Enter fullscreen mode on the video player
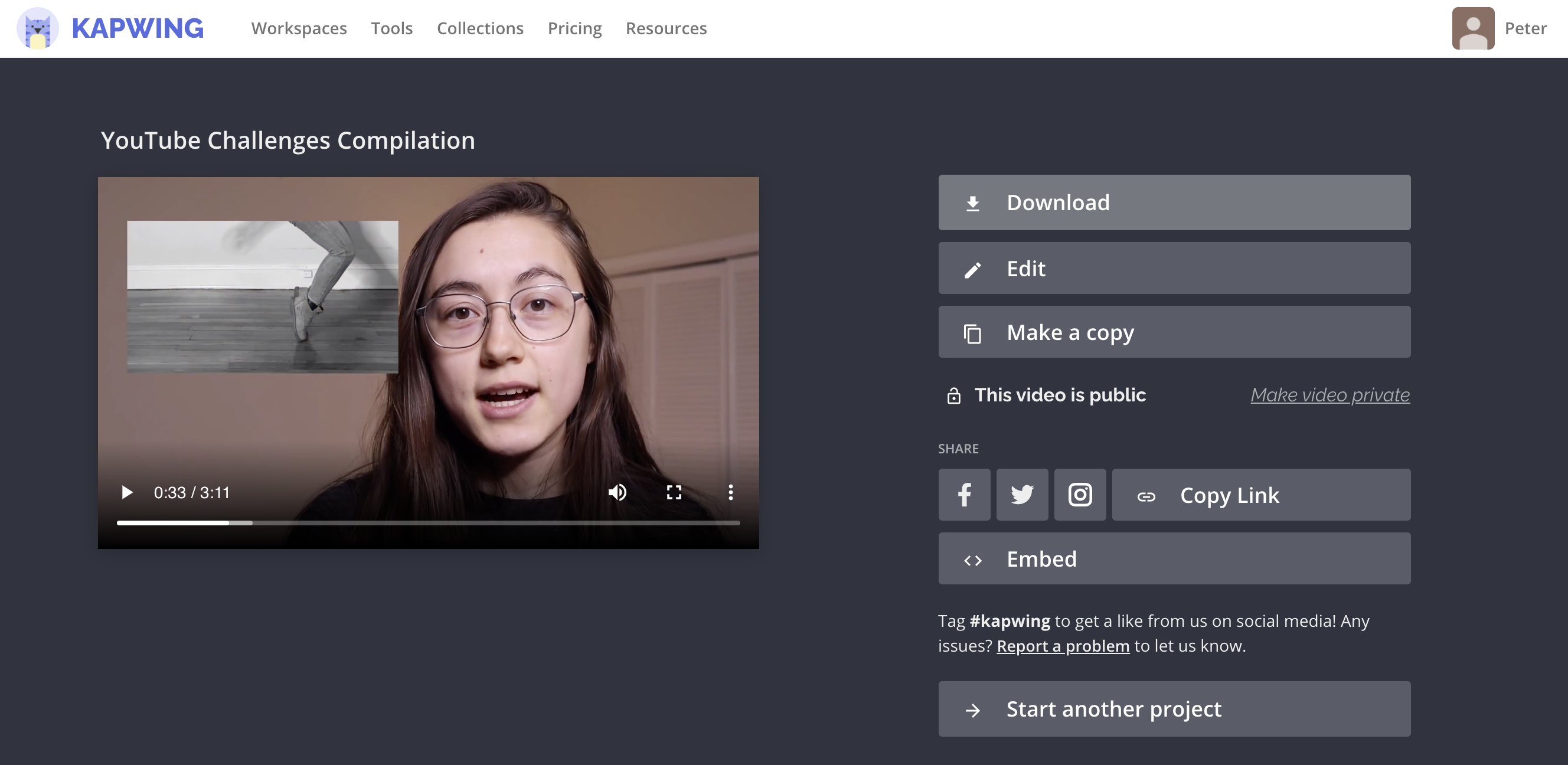Viewport: 1568px width, 765px height. (x=674, y=492)
